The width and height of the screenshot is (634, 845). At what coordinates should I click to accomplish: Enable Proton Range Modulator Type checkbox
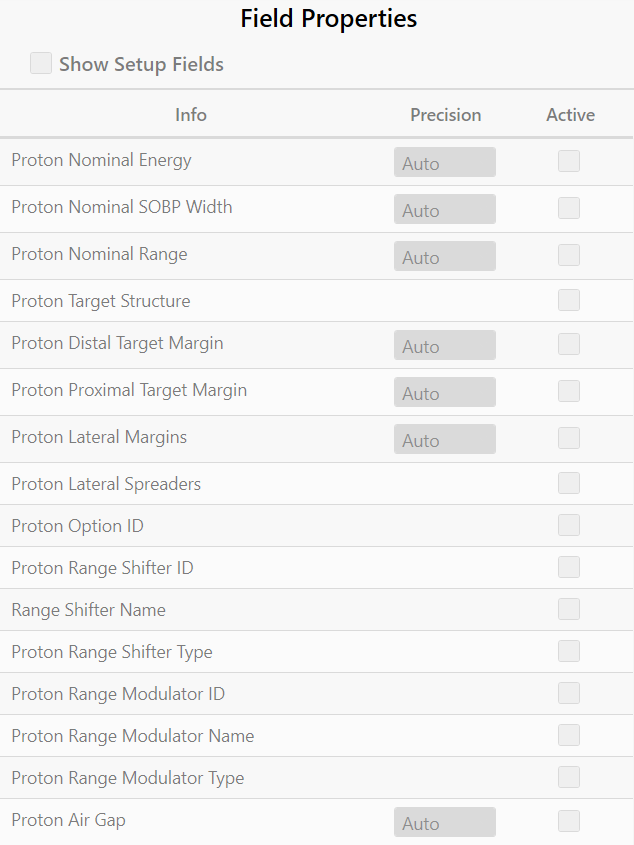[x=569, y=778]
